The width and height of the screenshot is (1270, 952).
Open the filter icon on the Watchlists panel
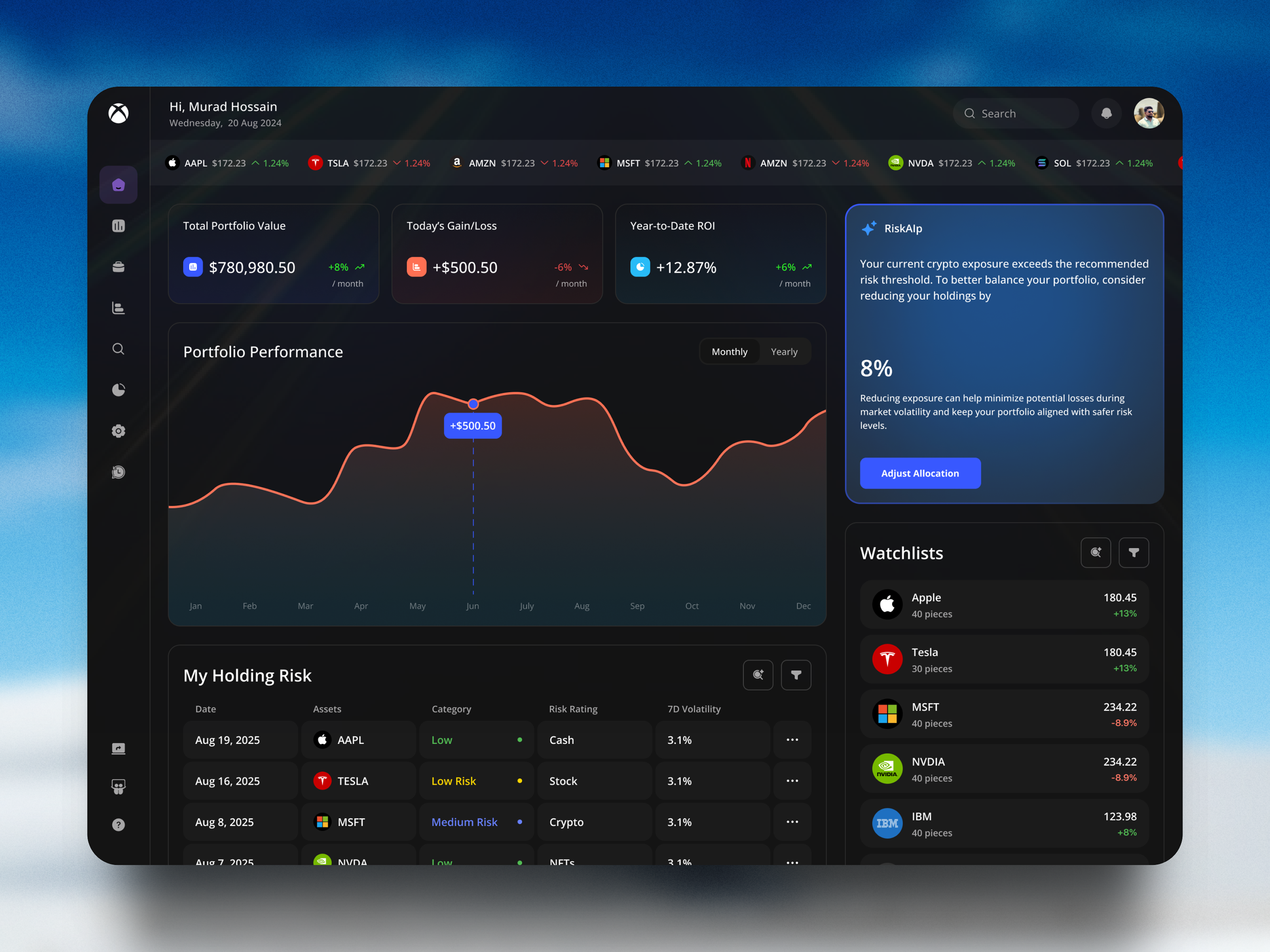click(x=1133, y=552)
